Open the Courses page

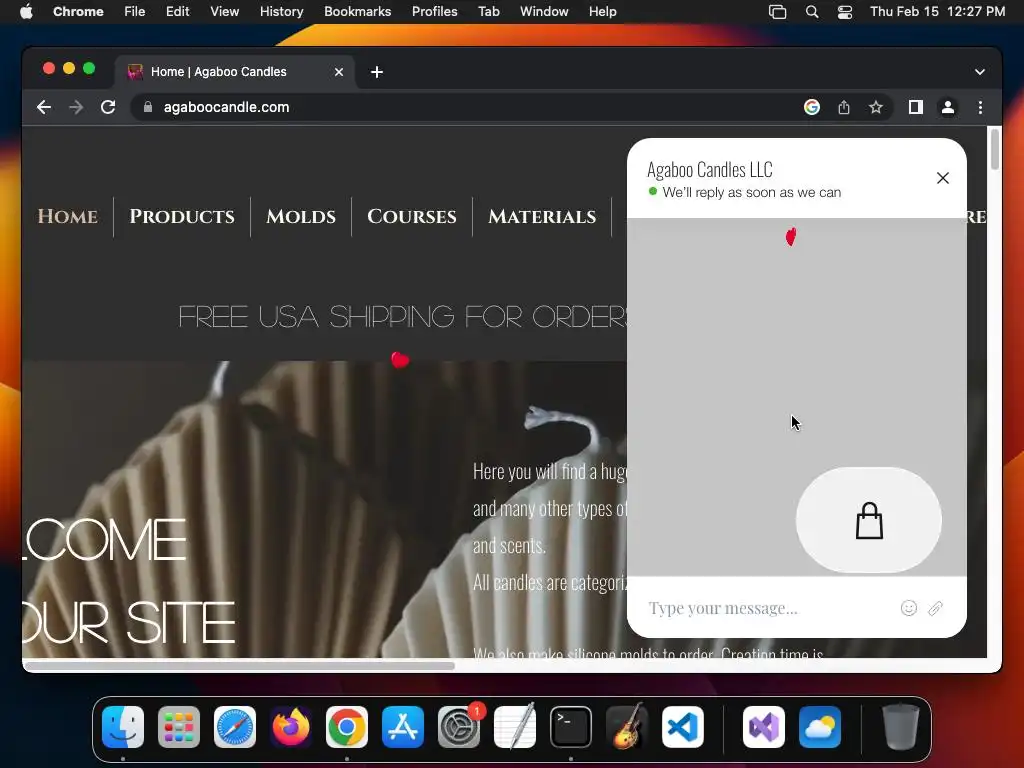[411, 216]
